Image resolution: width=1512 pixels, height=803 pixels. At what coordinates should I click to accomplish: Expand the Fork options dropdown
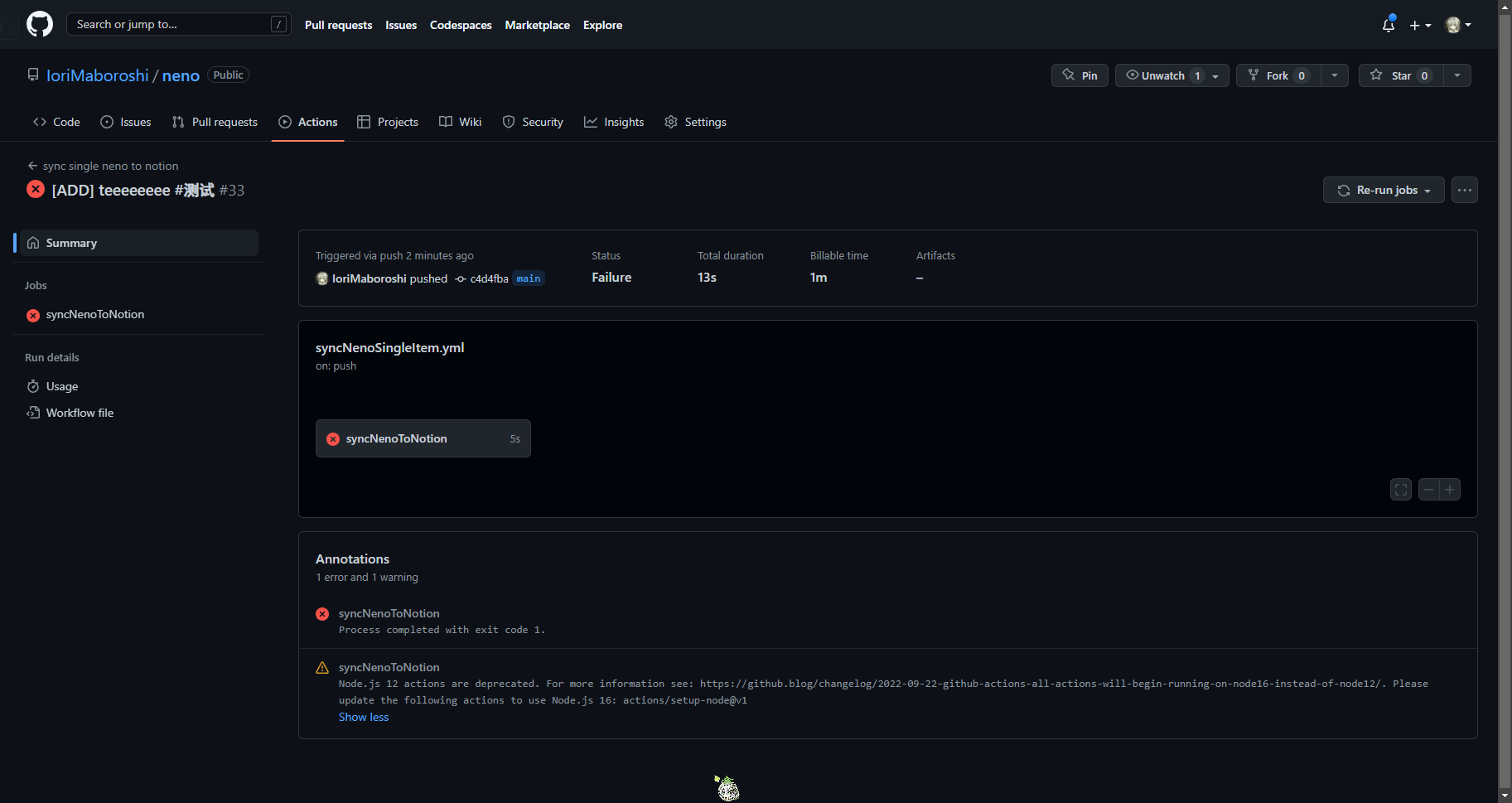1335,75
